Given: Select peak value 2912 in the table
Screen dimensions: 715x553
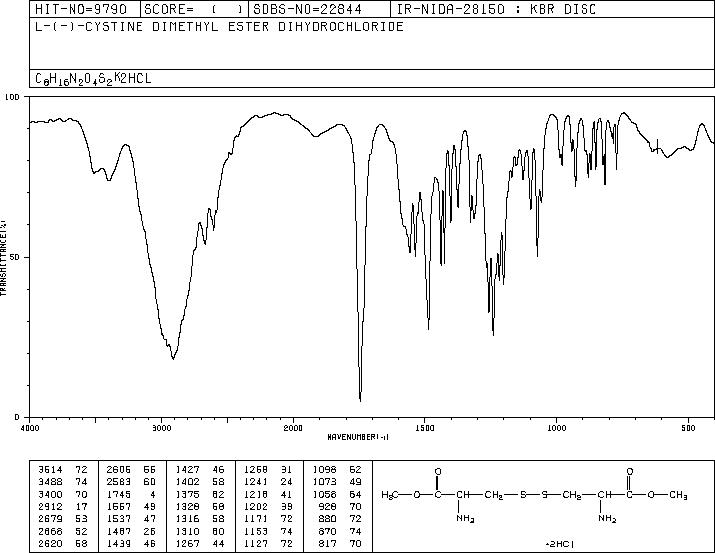Looking at the screenshot, I should (x=50, y=506).
